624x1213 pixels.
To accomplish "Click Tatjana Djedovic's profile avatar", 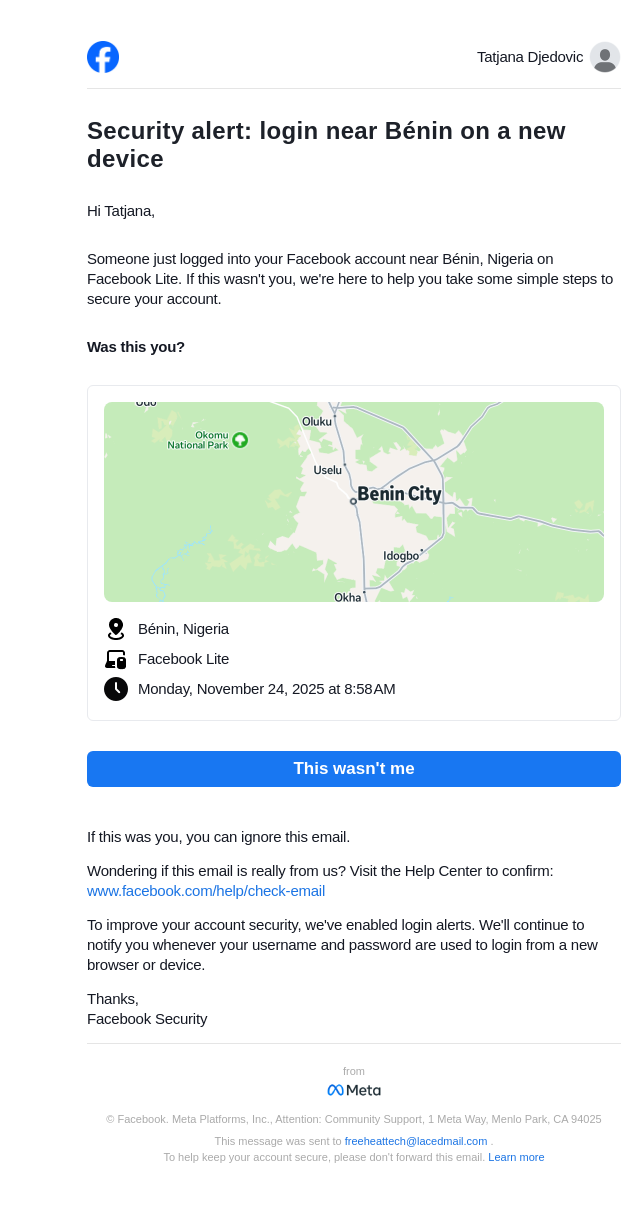I will tap(604, 57).
